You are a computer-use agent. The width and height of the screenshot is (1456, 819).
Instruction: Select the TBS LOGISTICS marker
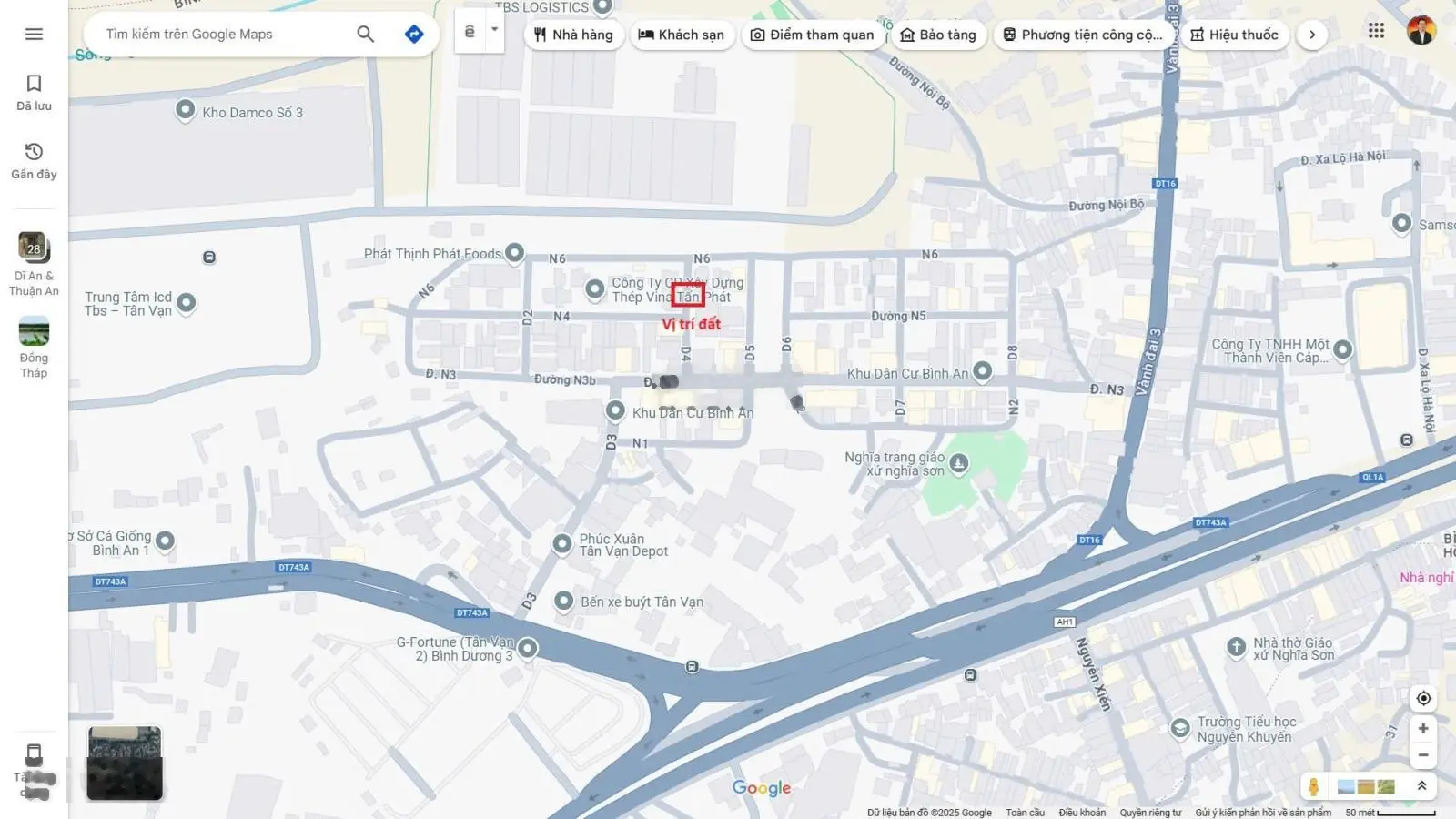tap(602, 6)
